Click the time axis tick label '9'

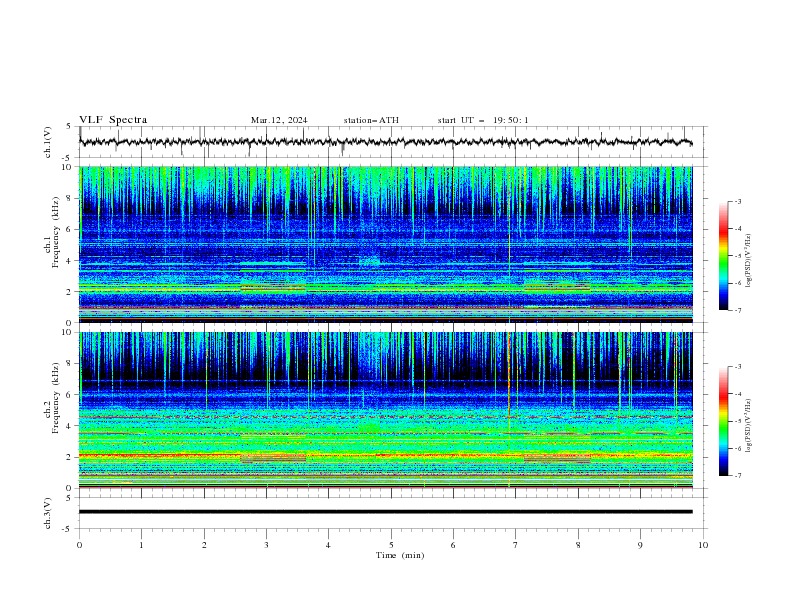click(640, 545)
